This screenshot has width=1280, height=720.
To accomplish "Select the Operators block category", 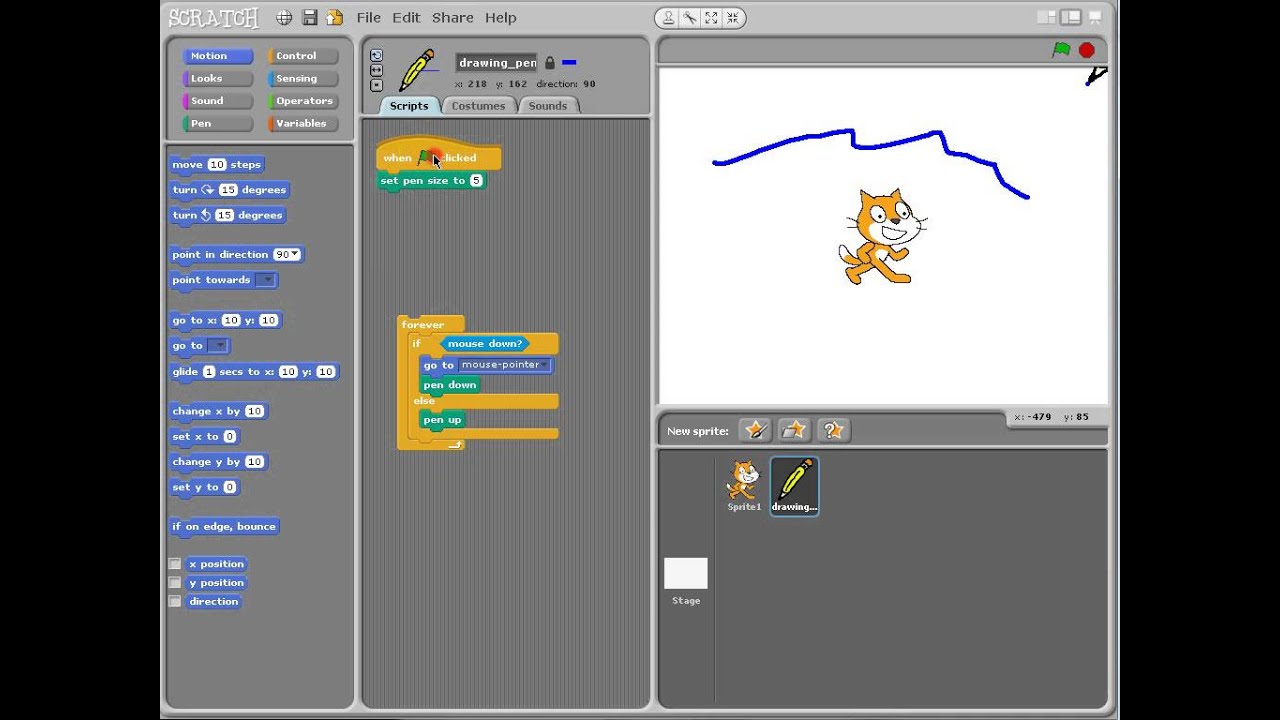I will (303, 101).
